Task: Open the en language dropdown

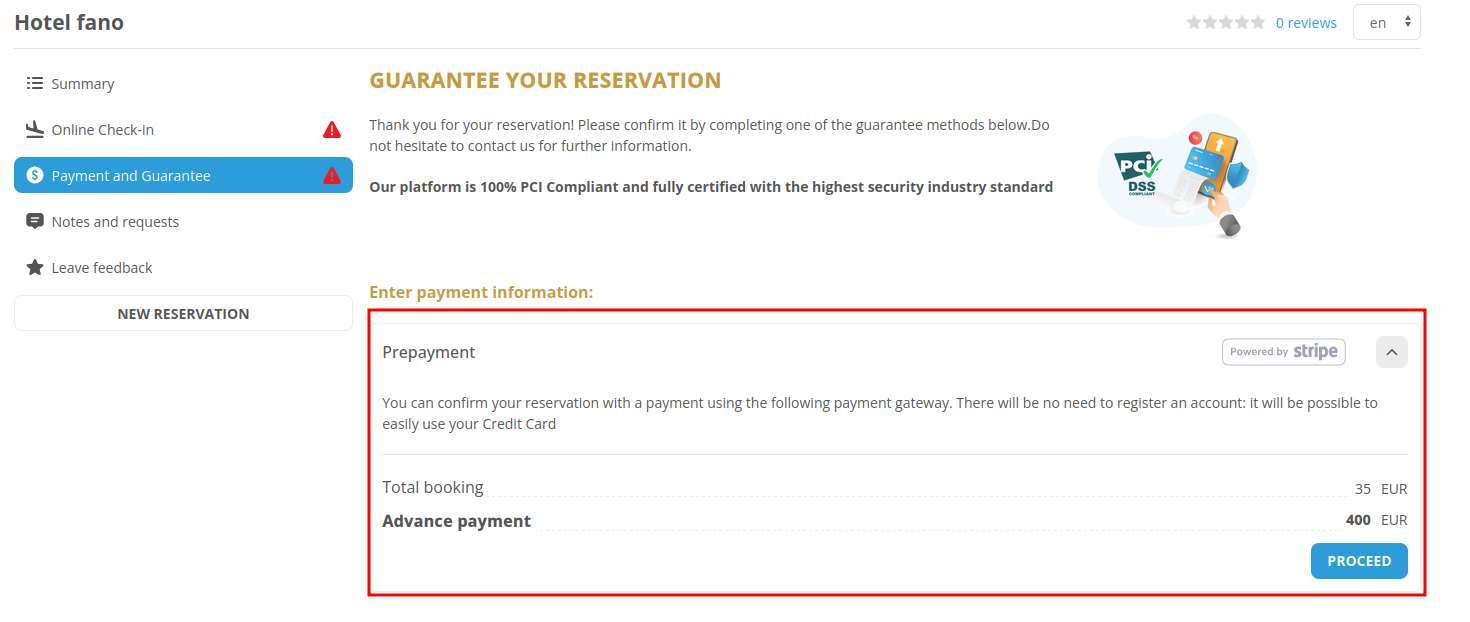Action: click(1386, 23)
